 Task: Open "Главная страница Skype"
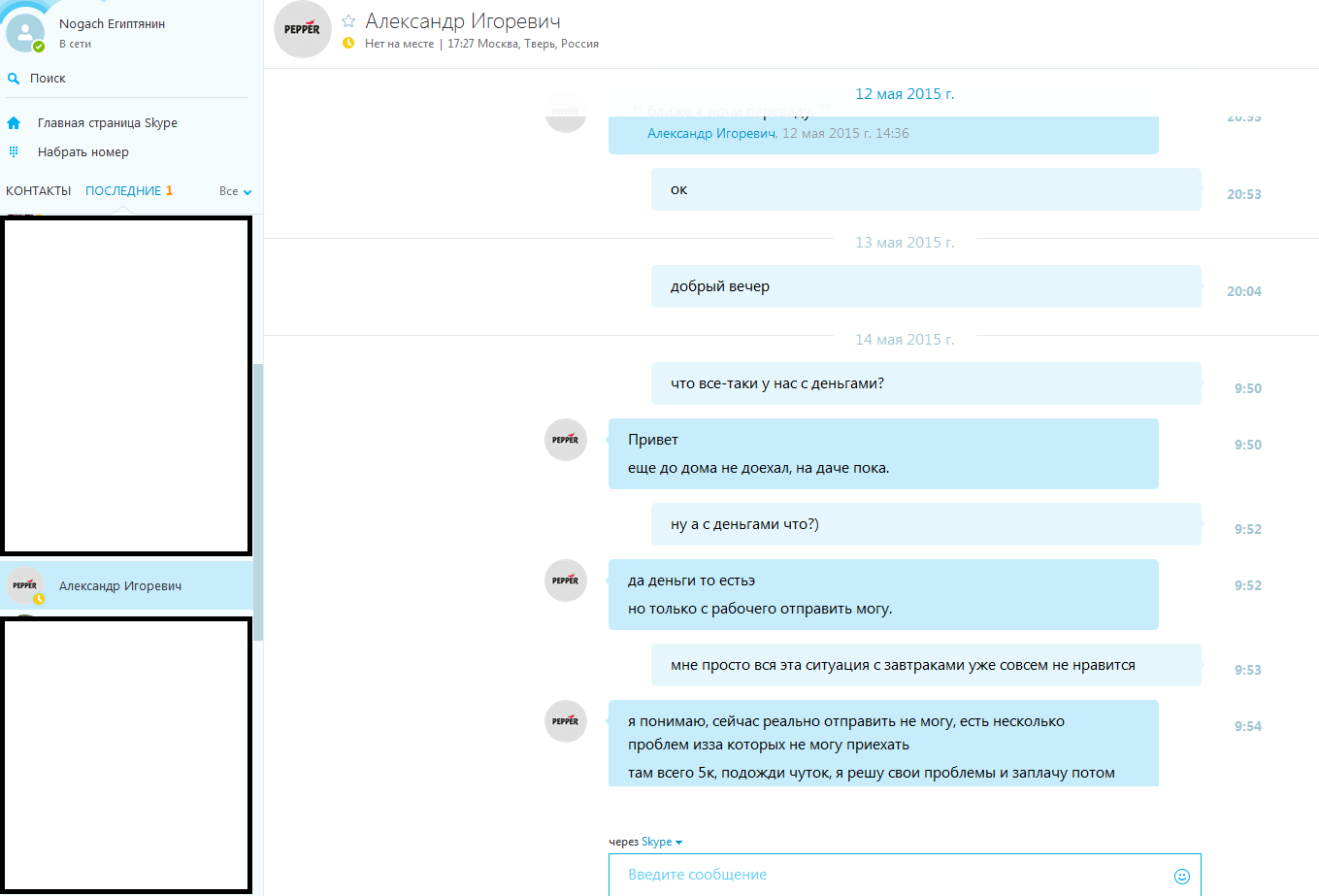pos(108,123)
